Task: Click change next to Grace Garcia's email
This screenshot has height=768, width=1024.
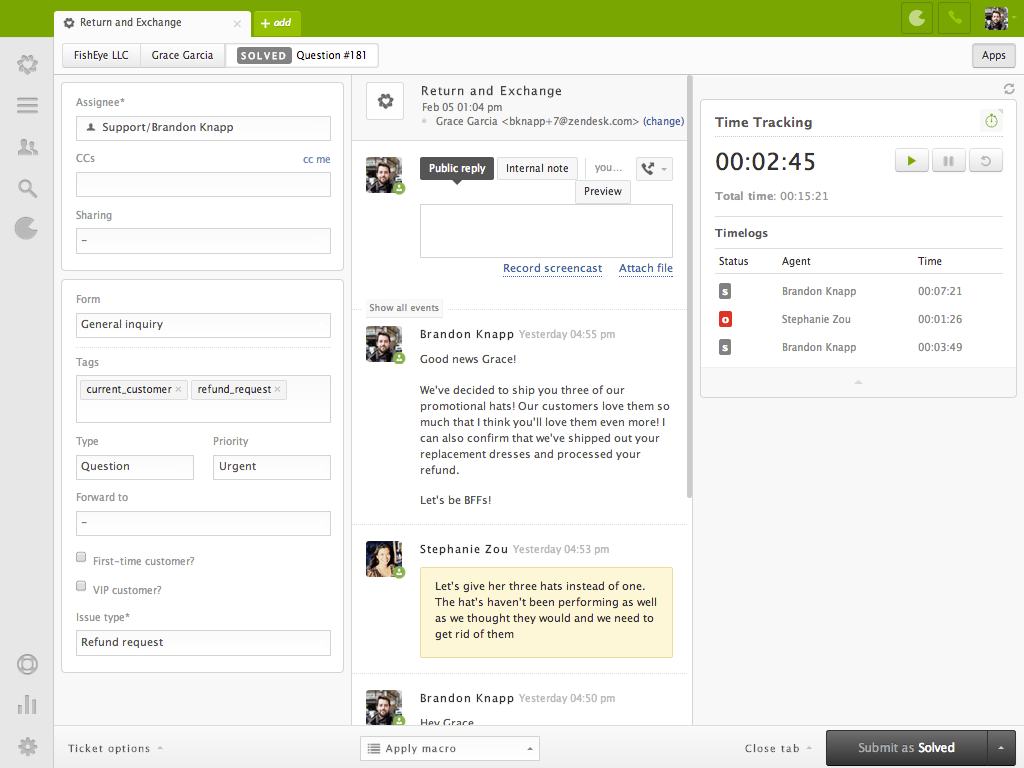Action: click(663, 121)
